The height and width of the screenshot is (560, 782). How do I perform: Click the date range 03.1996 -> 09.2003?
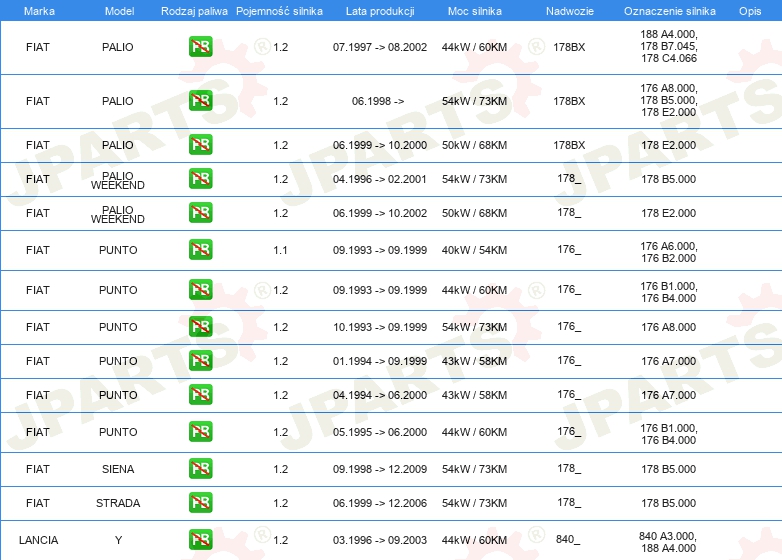point(380,540)
